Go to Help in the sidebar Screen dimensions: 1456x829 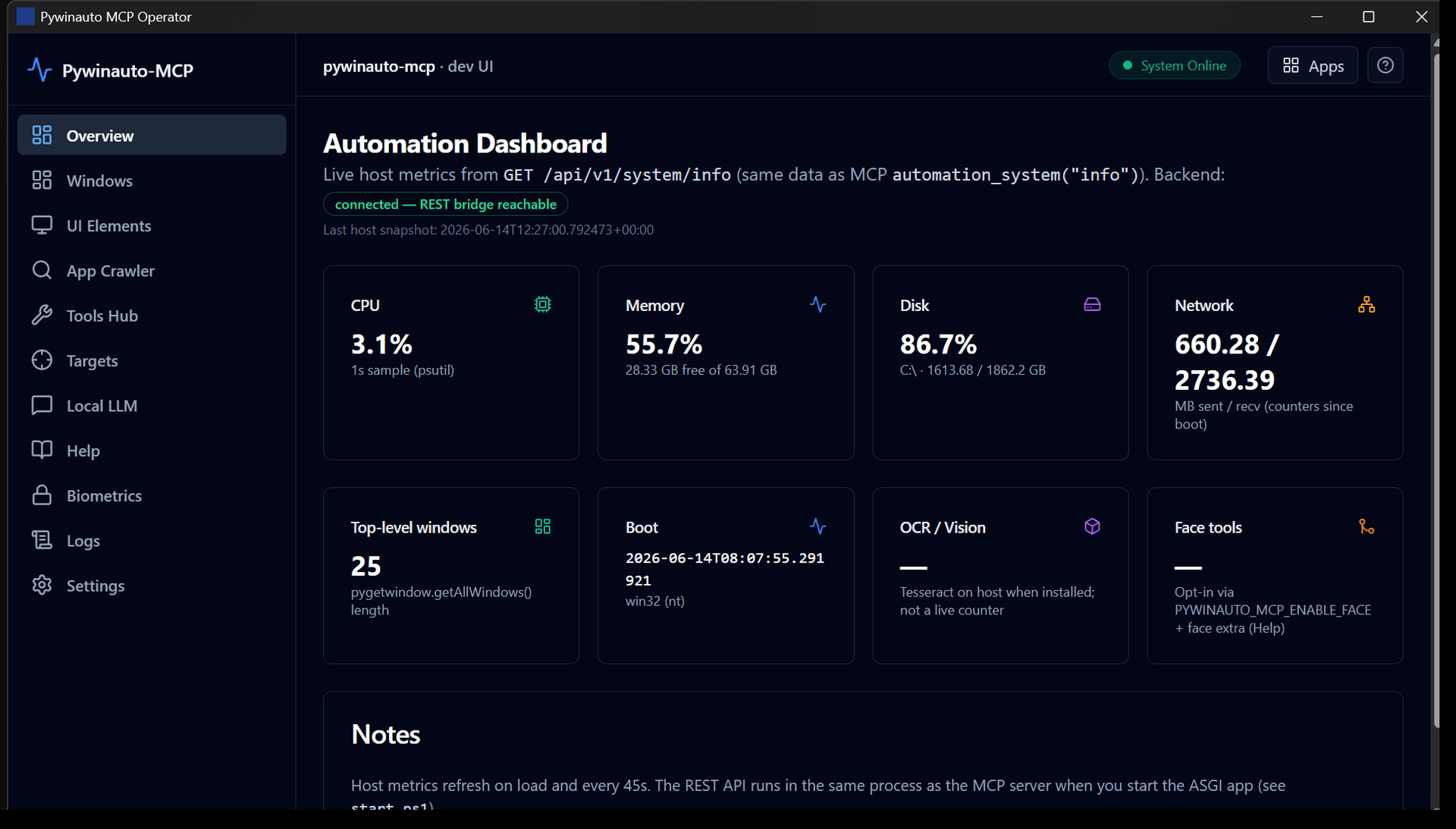coord(152,450)
